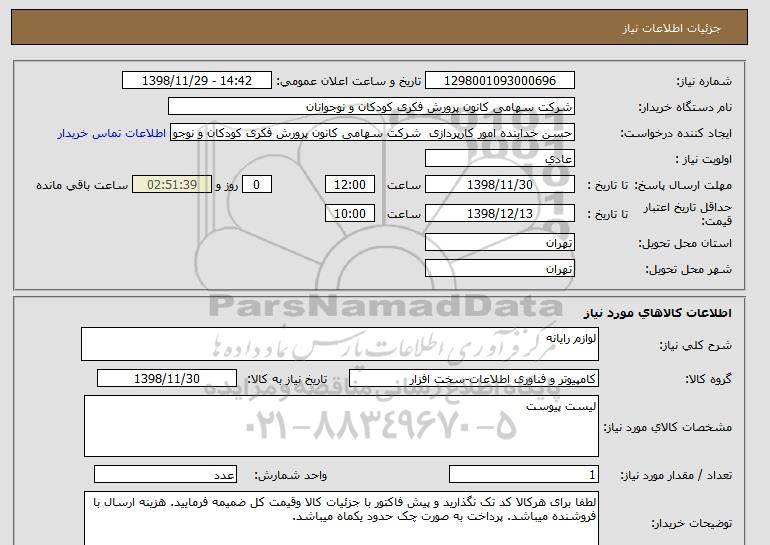Click the label شماره نیاز
This screenshot has width=770, height=545.
coord(704,82)
